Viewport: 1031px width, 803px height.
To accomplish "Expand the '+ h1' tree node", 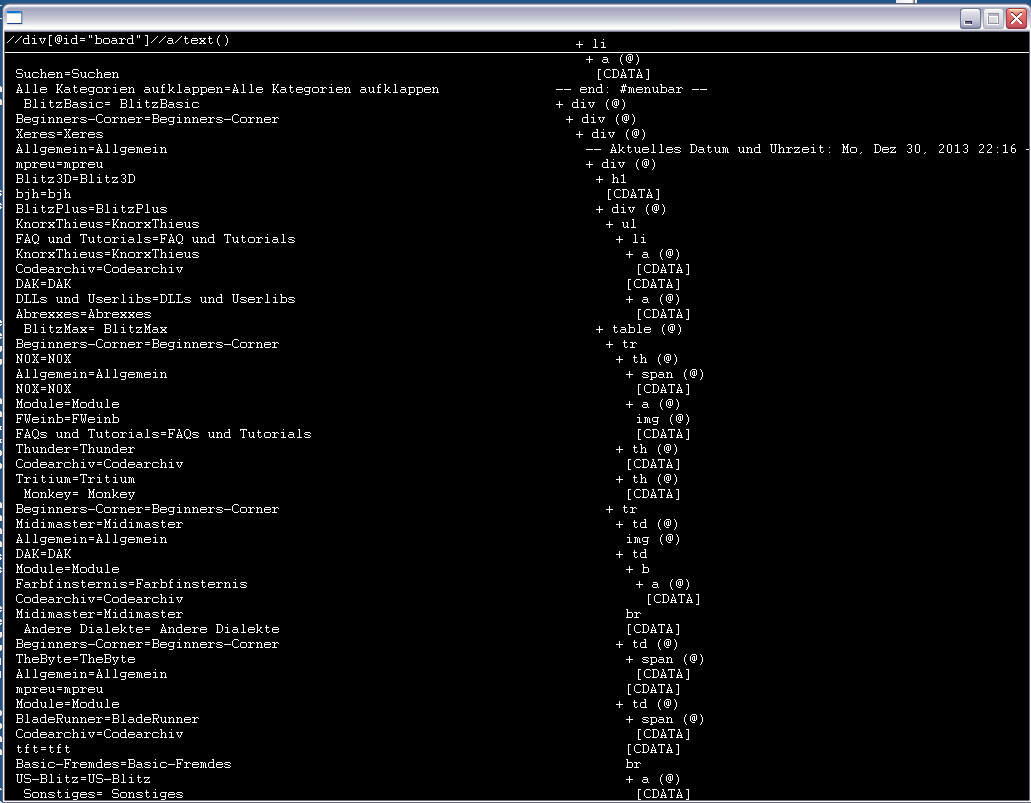I will point(611,179).
